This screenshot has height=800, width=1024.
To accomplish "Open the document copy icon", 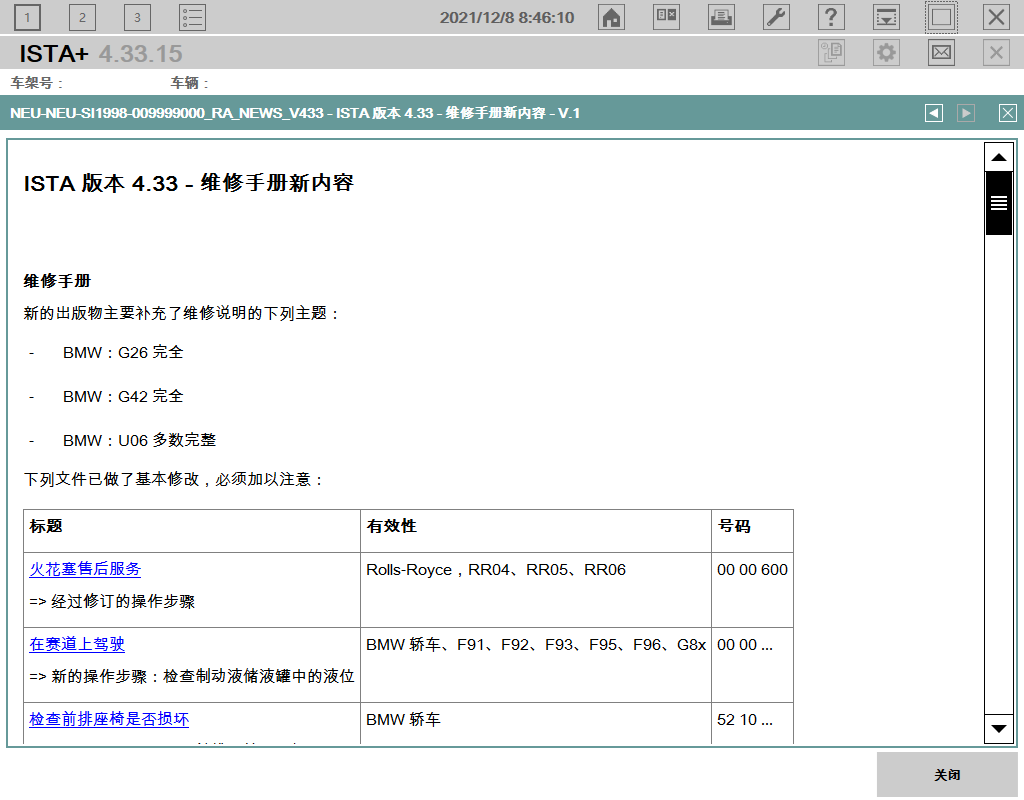I will point(831,52).
